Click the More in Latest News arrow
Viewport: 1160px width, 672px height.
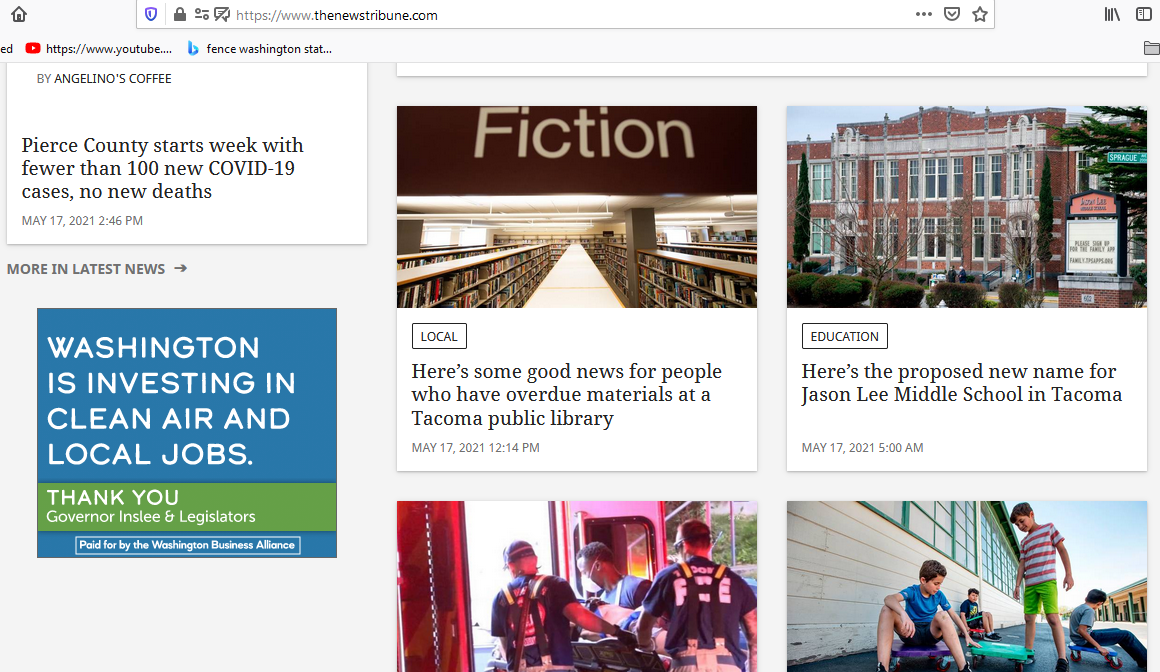(x=181, y=268)
